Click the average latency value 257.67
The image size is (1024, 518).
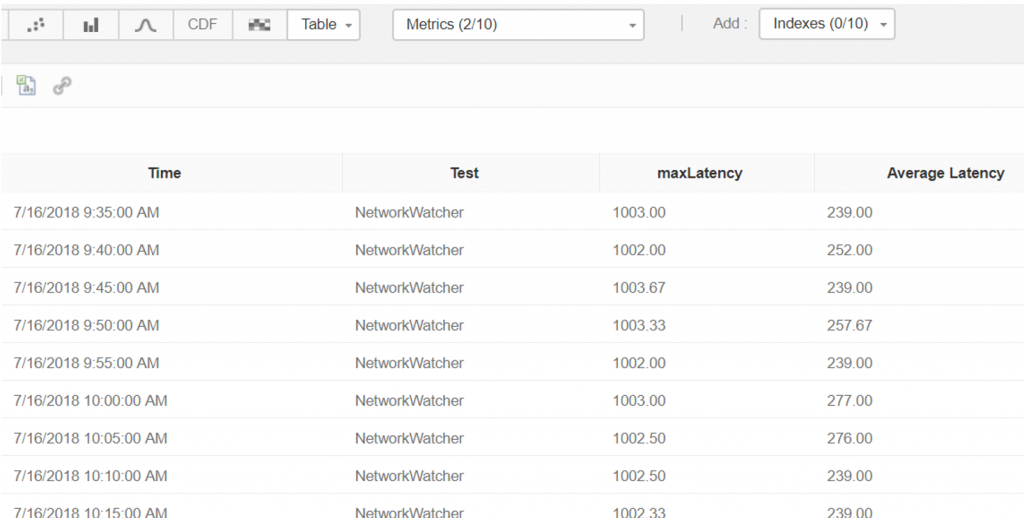[x=849, y=325]
